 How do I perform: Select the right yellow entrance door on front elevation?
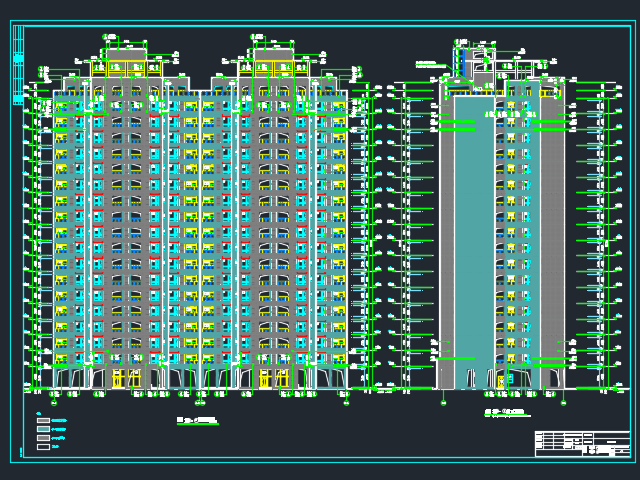click(x=274, y=378)
